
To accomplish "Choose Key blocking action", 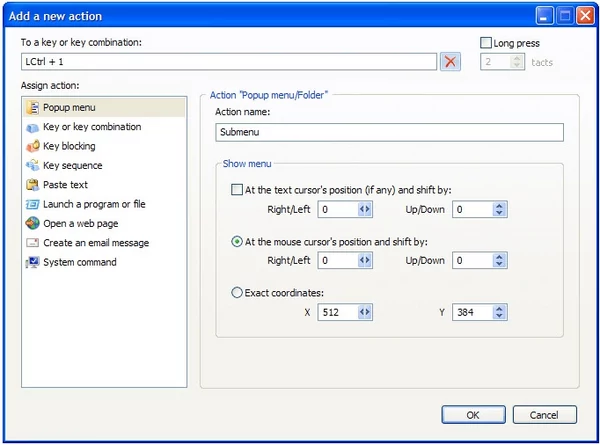I will point(104,146).
